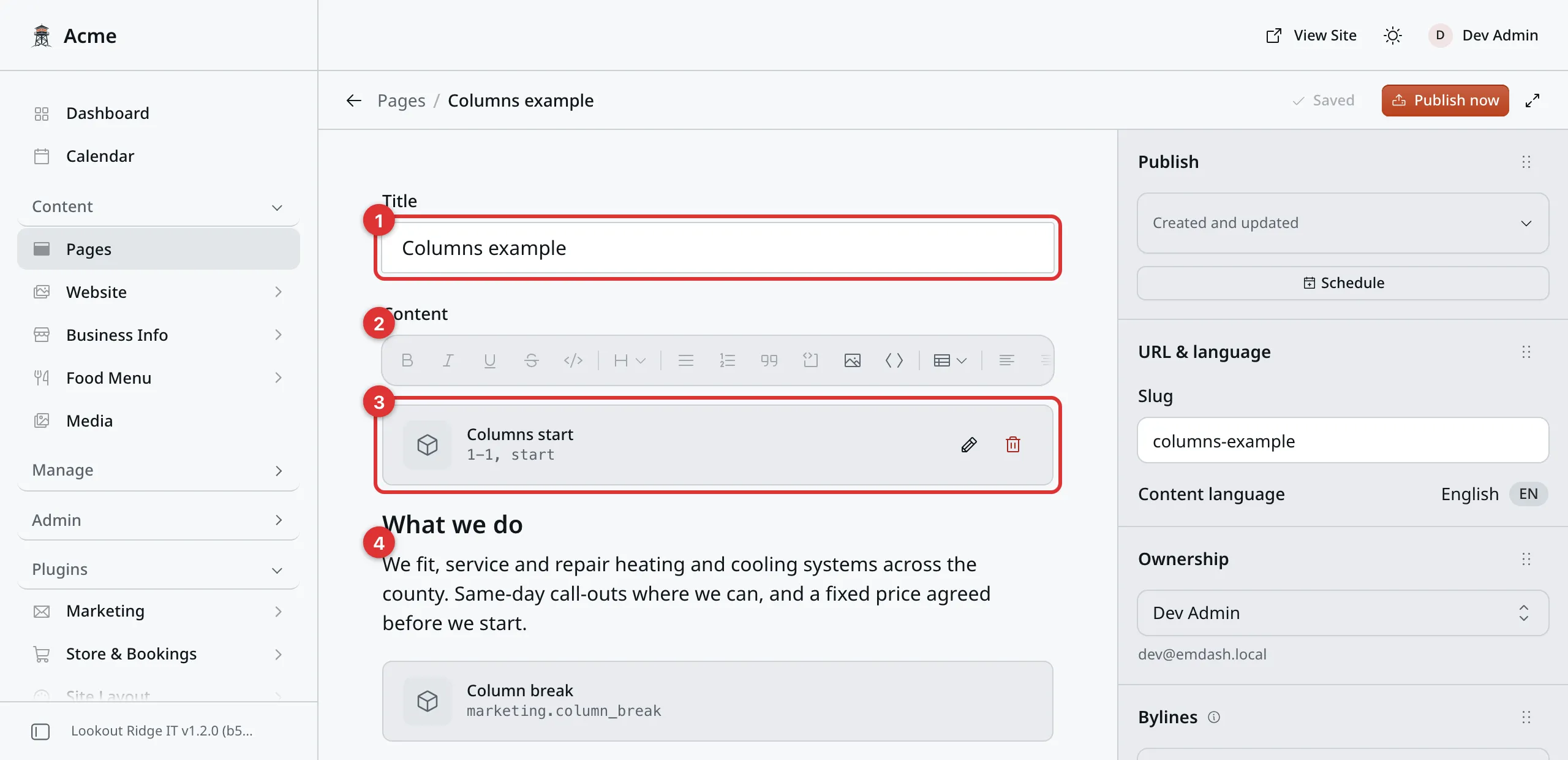
Task: Insert a numbered list
Action: tap(728, 360)
